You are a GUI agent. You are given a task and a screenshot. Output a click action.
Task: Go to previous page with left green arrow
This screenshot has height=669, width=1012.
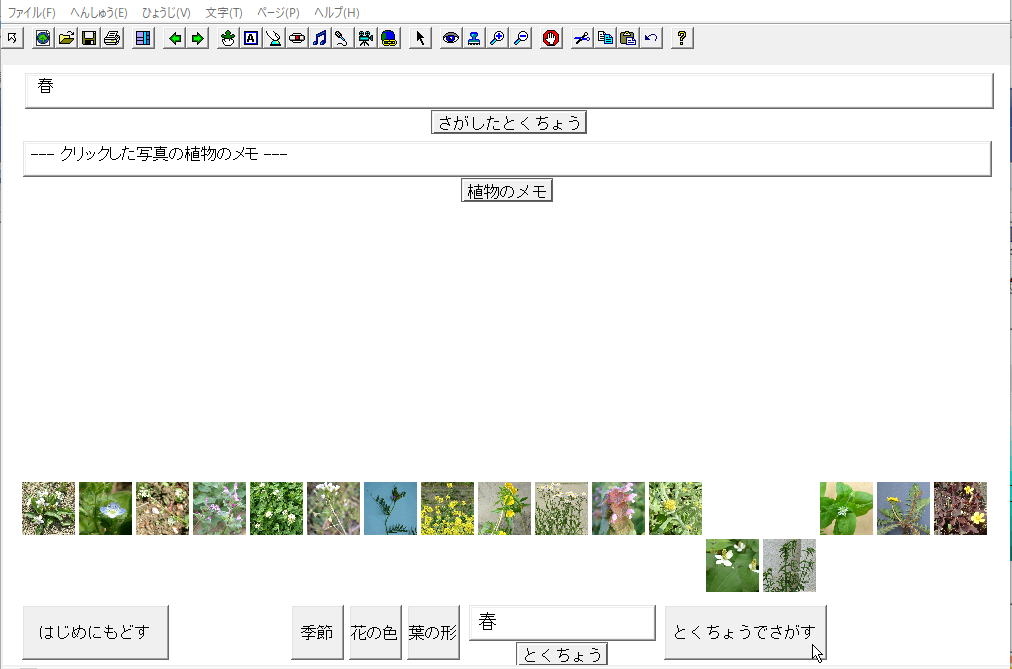(x=175, y=38)
